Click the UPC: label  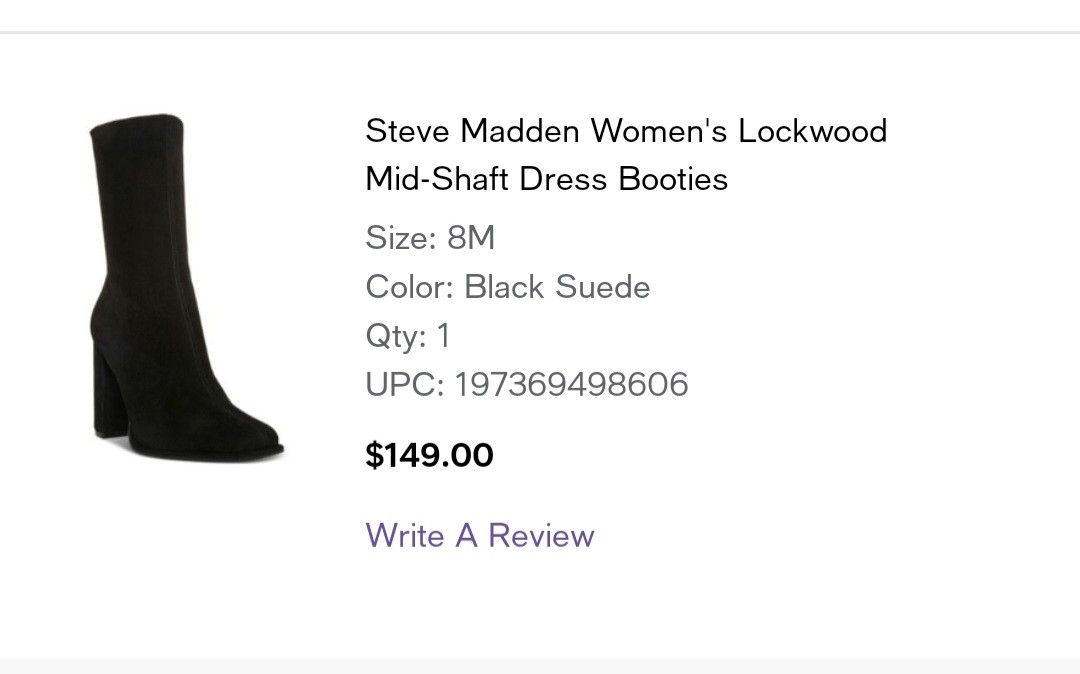pyautogui.click(x=405, y=385)
